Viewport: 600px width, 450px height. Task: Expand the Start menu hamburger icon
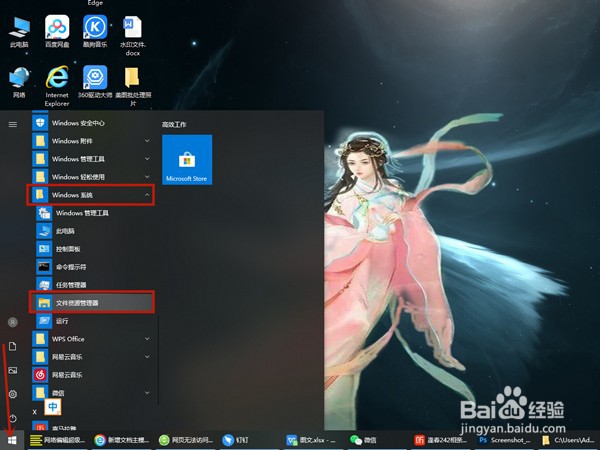click(x=13, y=124)
